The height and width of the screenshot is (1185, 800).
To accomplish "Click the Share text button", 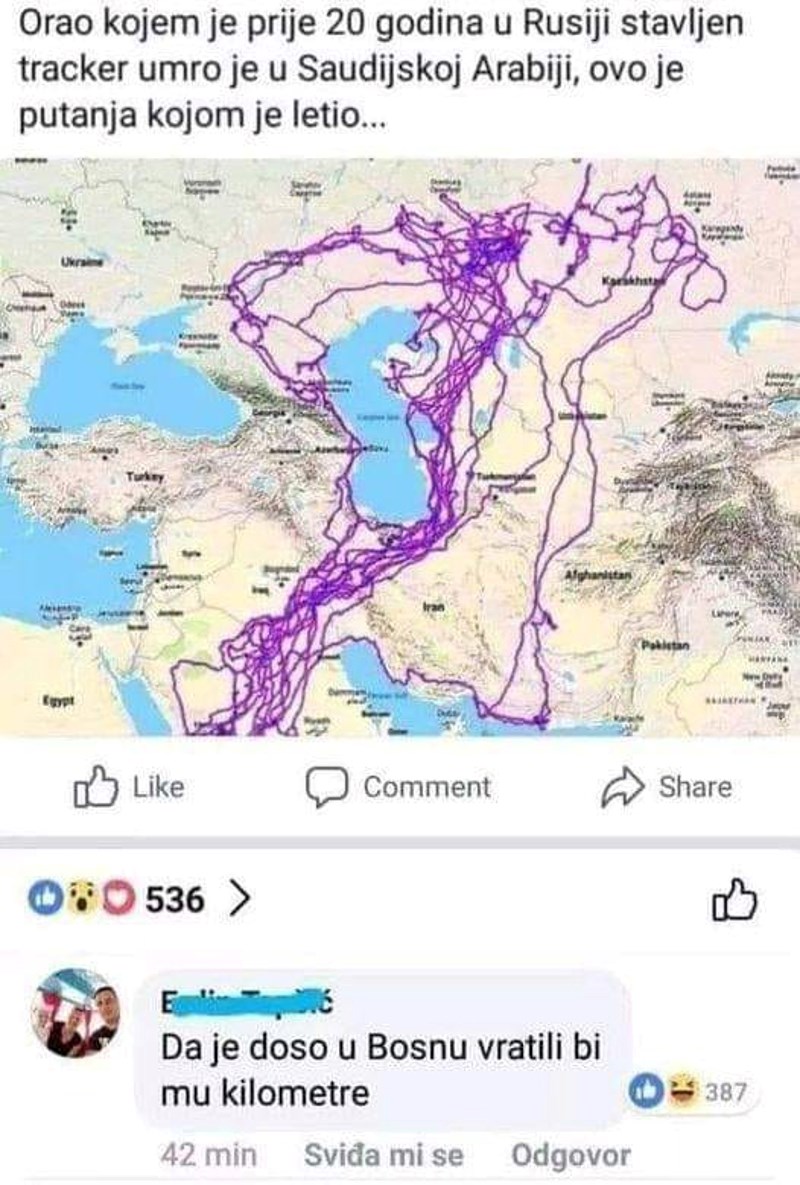I will (x=695, y=787).
